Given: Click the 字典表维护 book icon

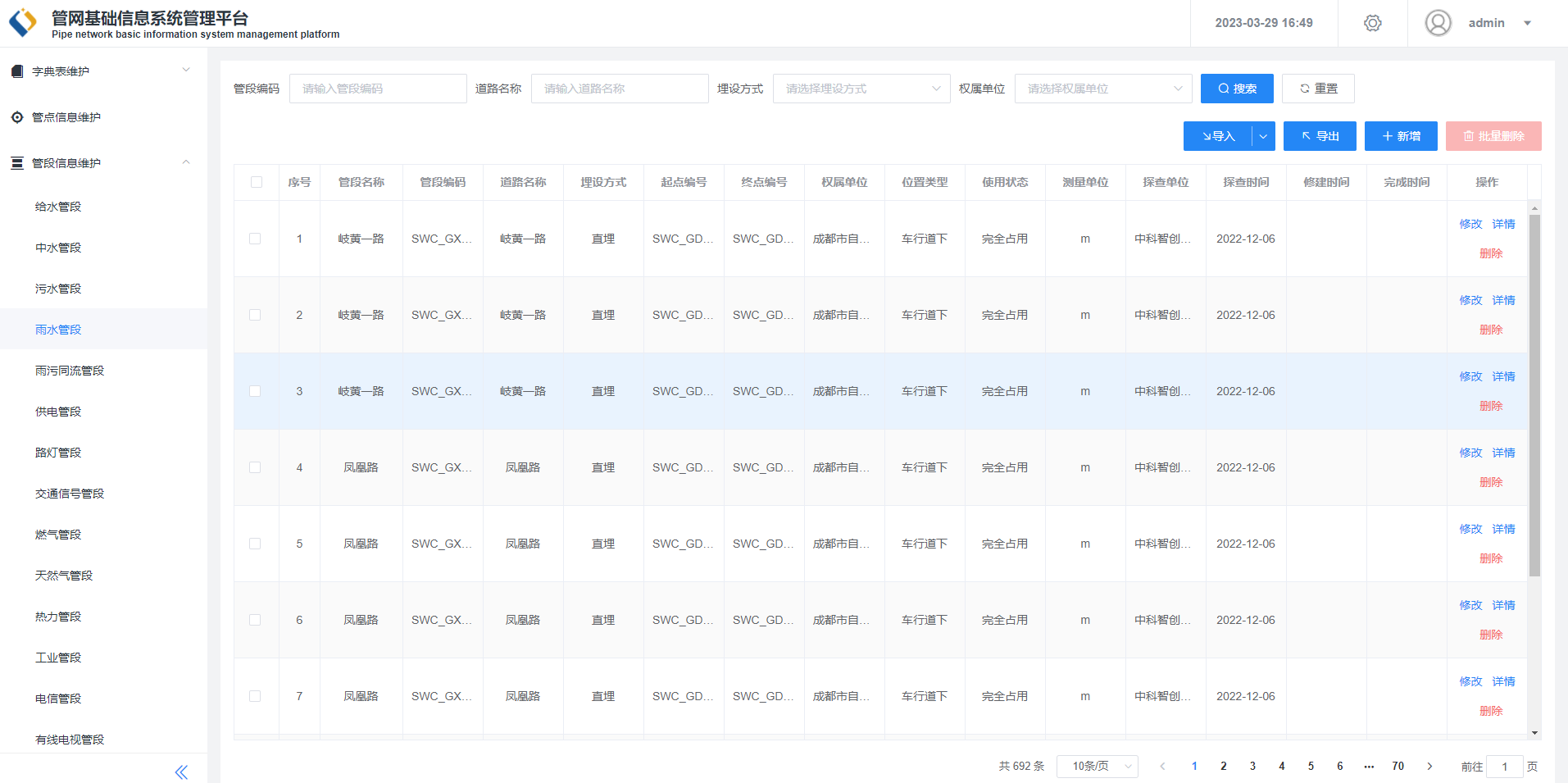Looking at the screenshot, I should coord(17,71).
